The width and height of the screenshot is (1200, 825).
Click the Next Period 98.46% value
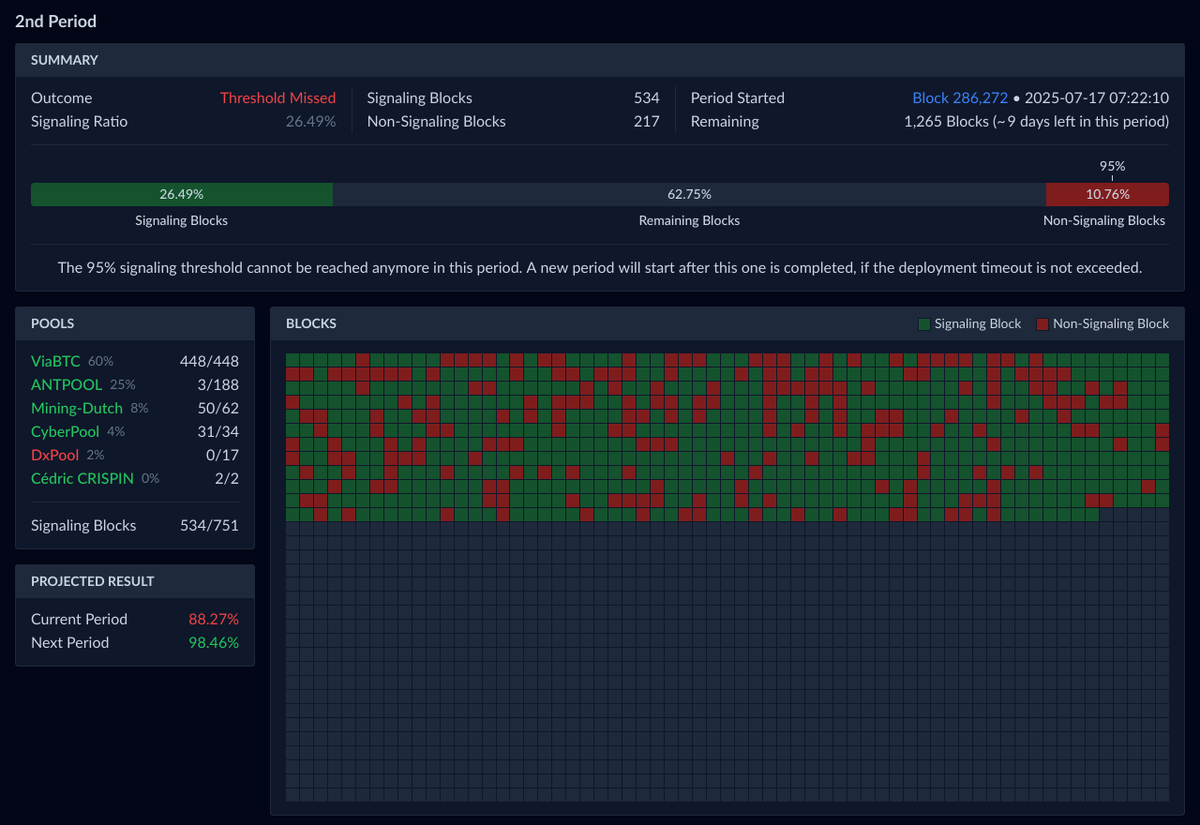213,642
